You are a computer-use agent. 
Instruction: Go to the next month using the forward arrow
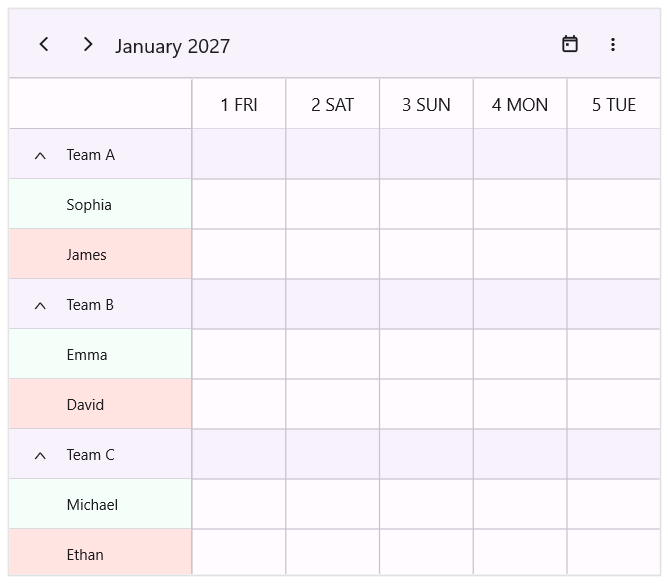click(88, 44)
